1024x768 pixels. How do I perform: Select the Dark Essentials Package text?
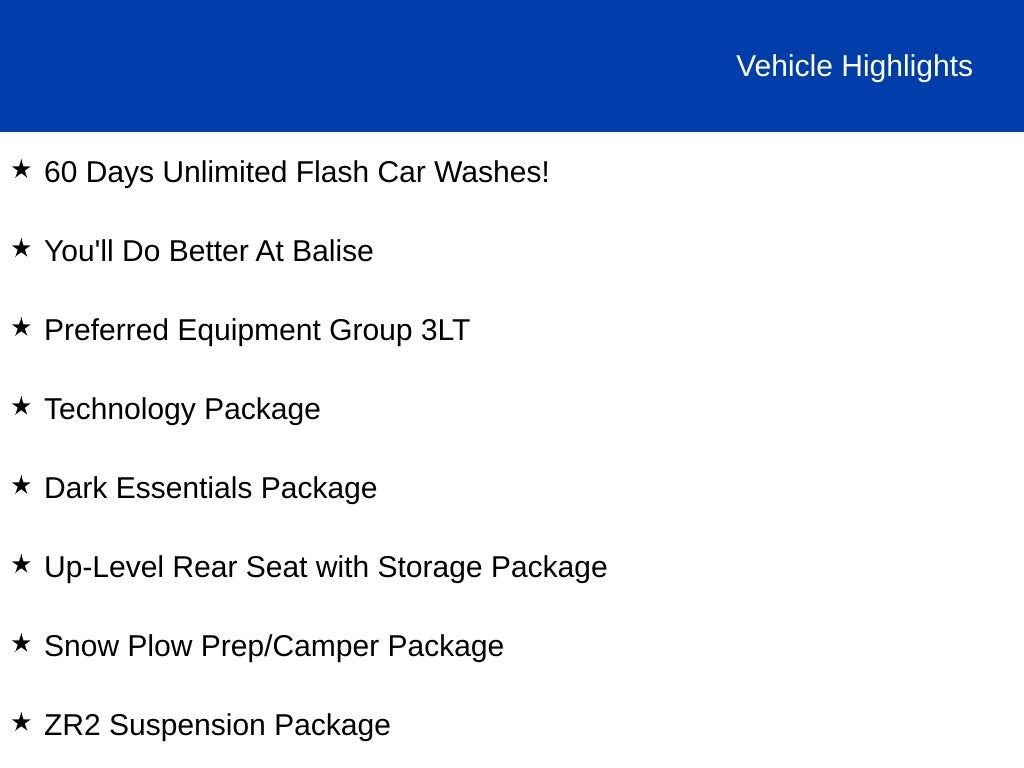(x=210, y=488)
